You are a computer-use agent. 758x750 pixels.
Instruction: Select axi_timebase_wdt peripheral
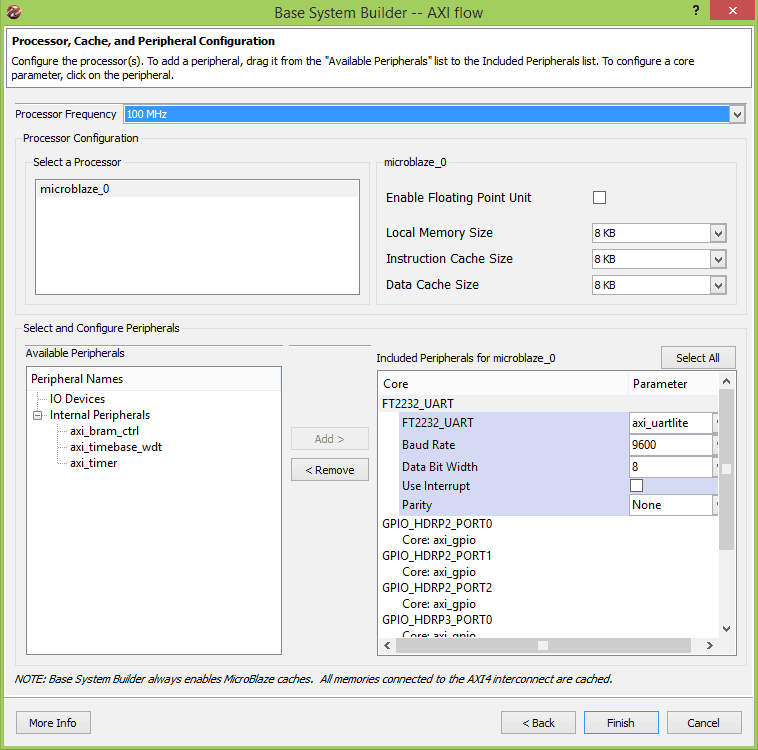tap(115, 447)
